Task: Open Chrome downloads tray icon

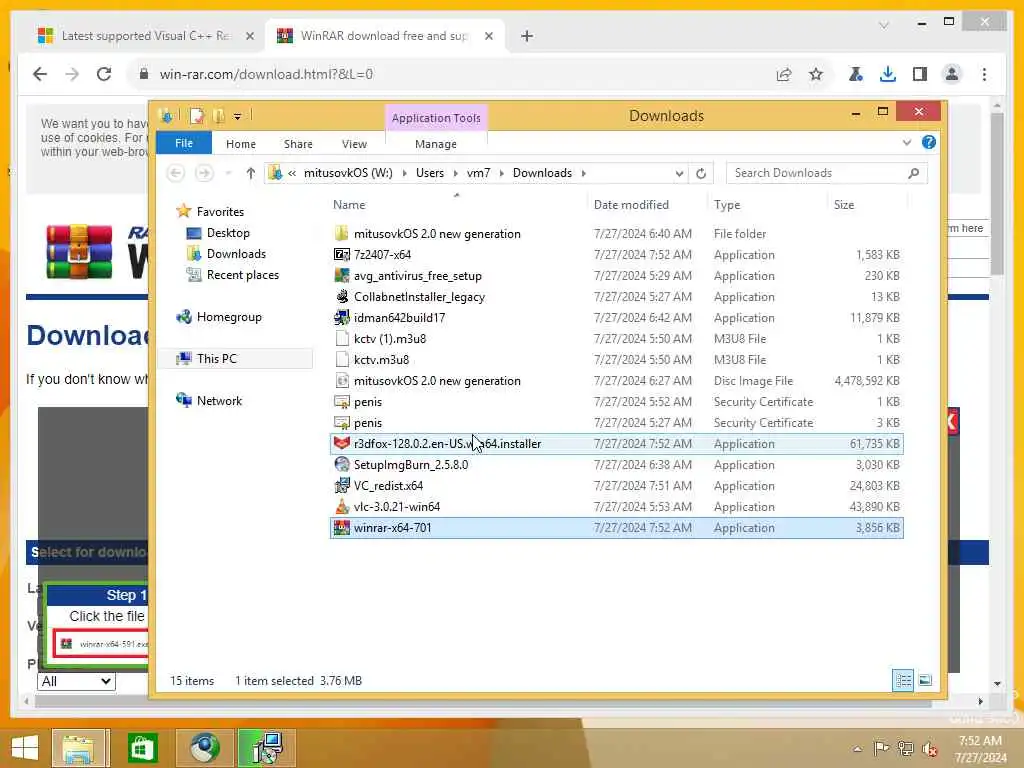Action: click(888, 74)
